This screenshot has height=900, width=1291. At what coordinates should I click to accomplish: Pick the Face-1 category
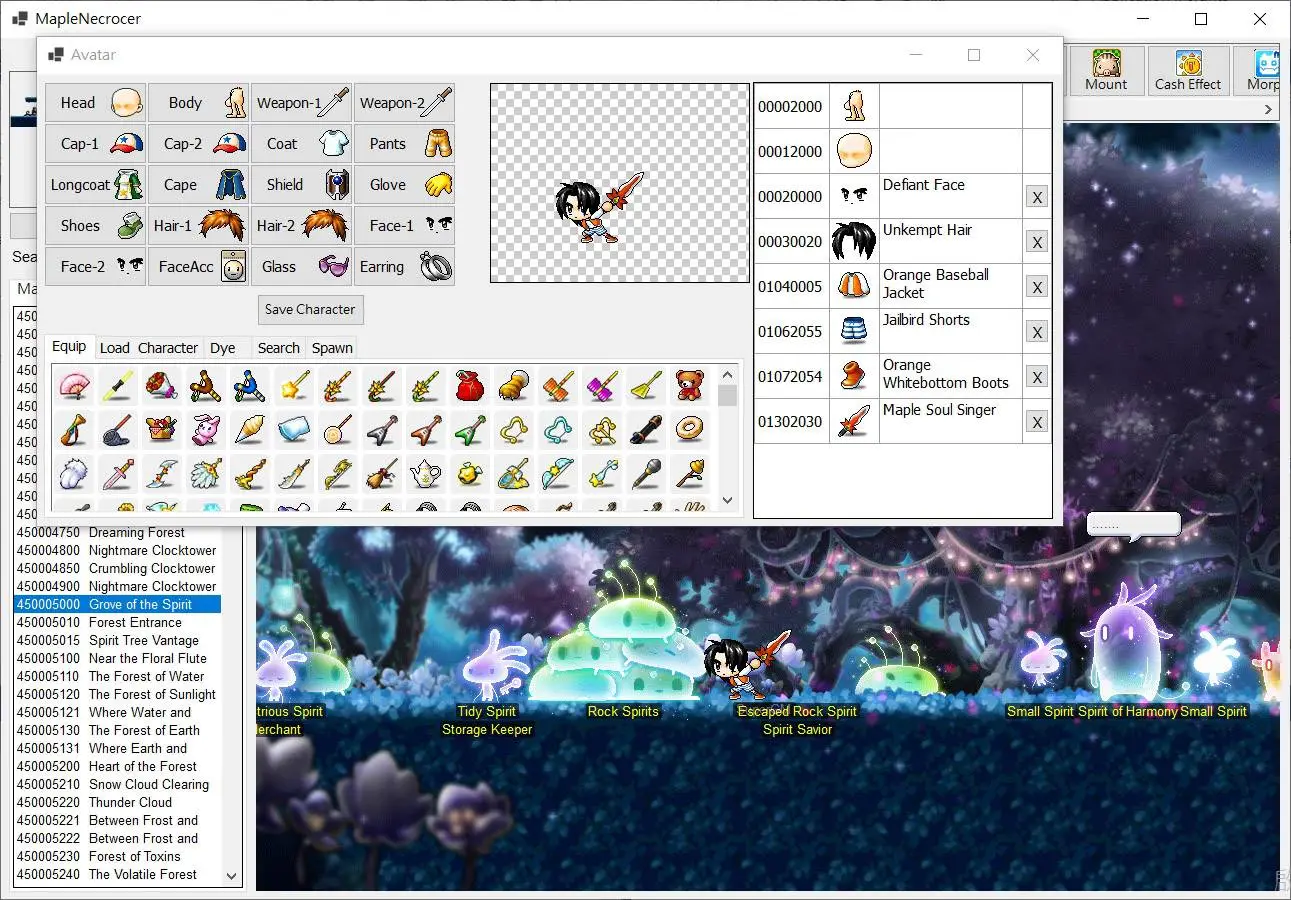pos(405,225)
